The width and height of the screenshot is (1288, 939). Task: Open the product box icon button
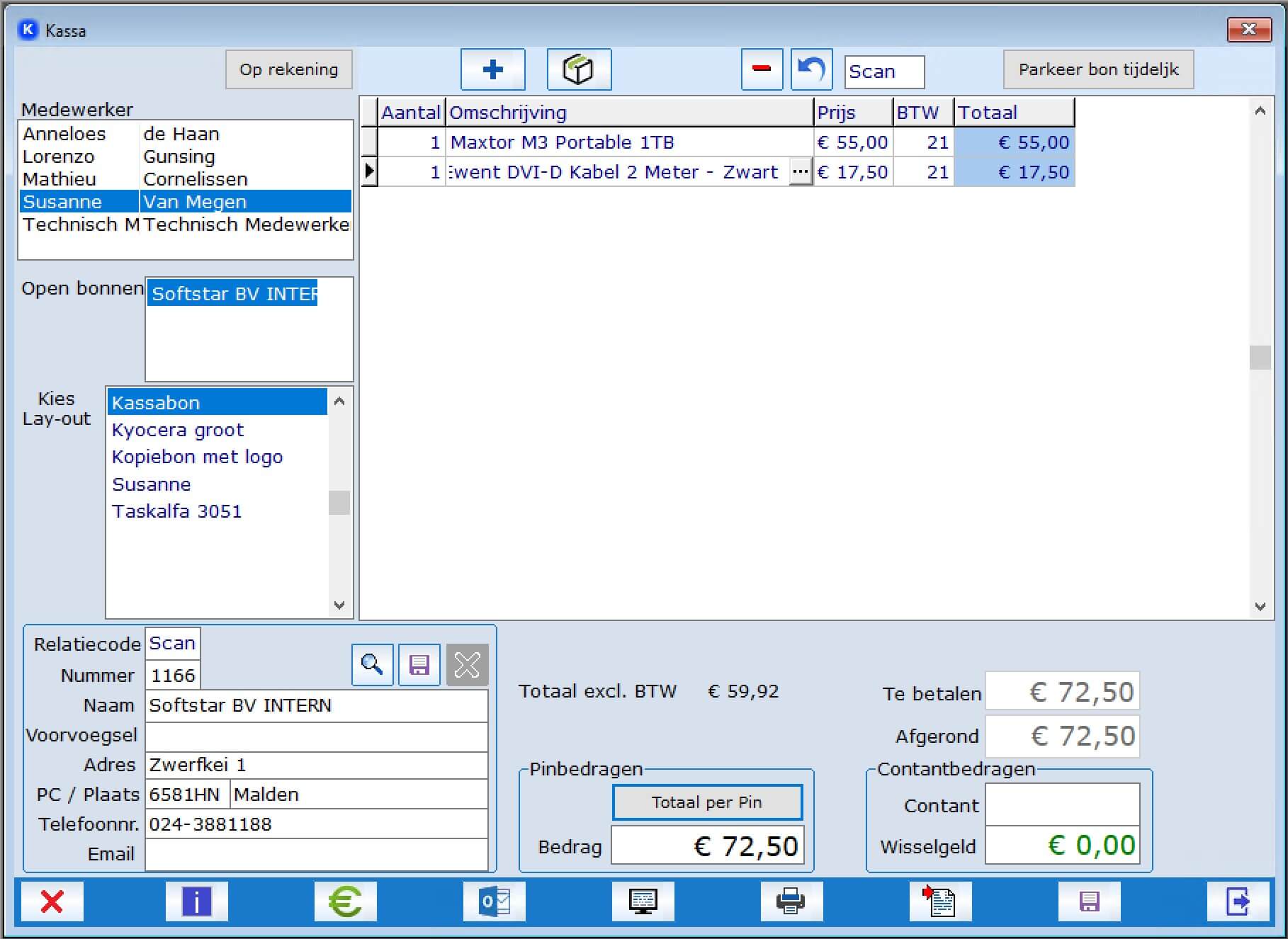click(578, 69)
